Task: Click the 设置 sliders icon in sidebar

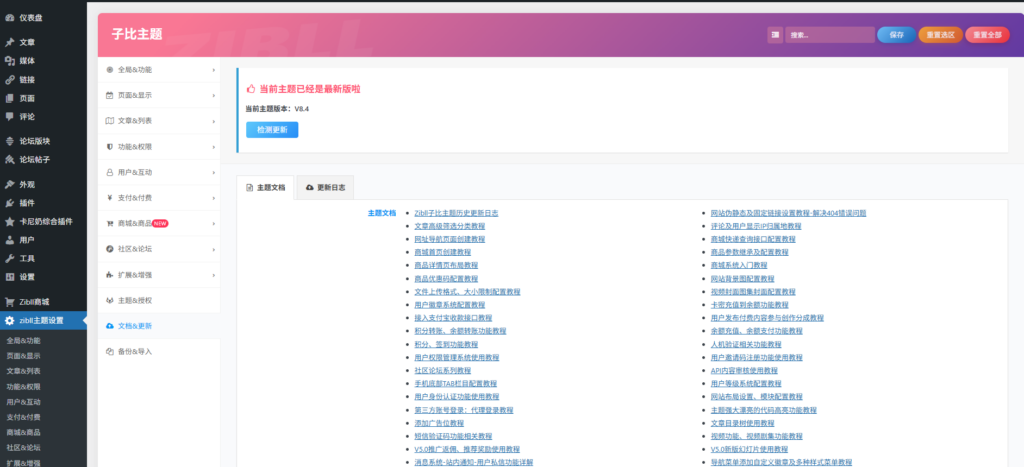Action: pos(9,277)
